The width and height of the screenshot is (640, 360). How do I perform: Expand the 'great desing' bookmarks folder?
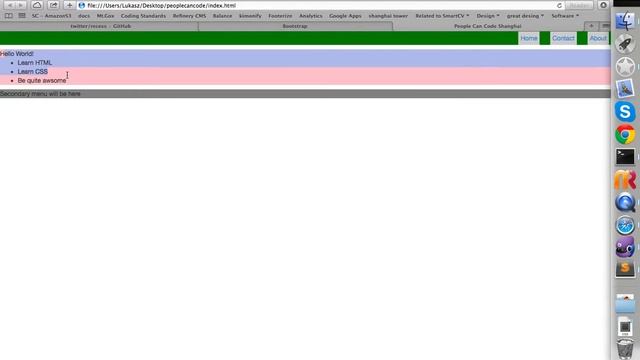point(525,16)
